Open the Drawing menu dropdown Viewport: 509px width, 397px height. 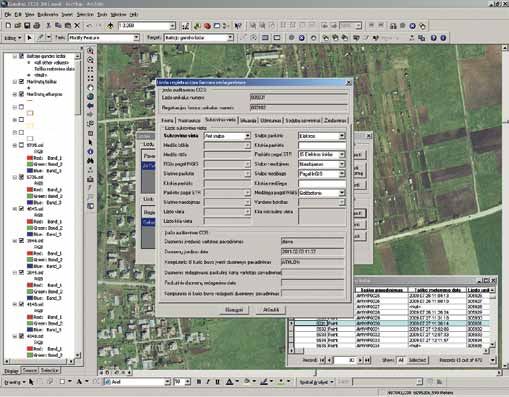click(14, 382)
